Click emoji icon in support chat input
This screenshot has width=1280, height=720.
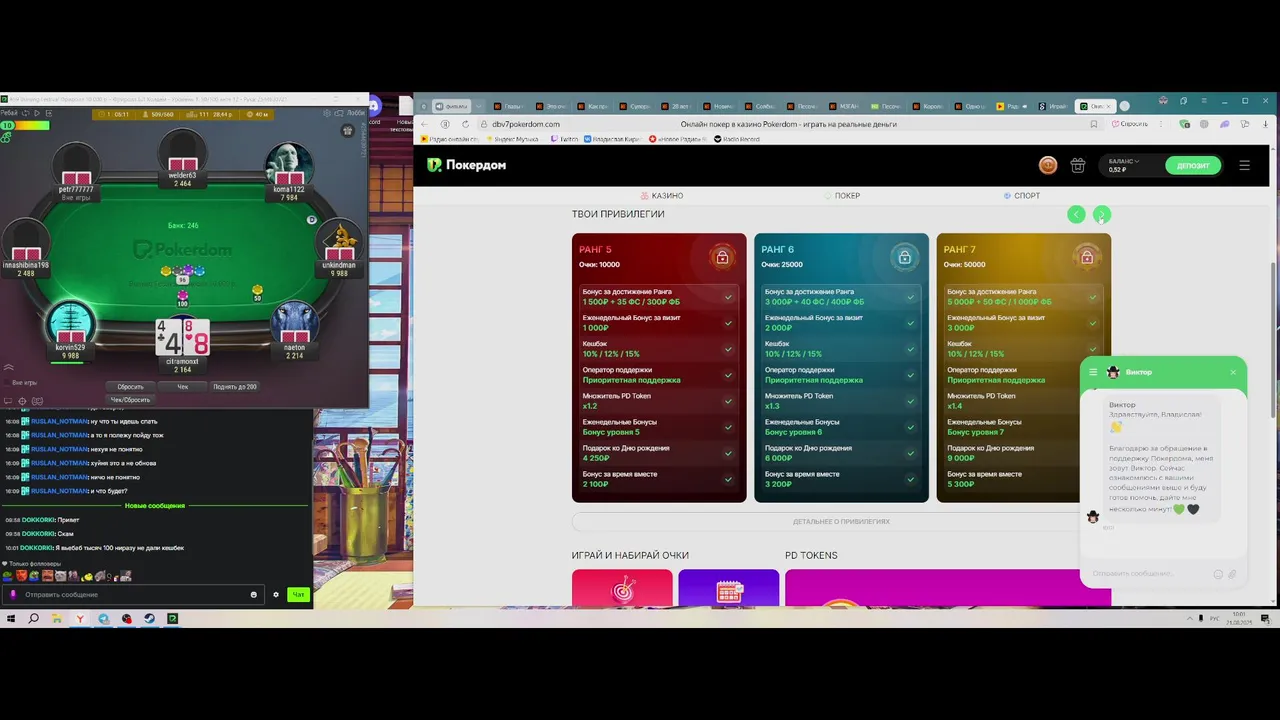pos(1218,574)
